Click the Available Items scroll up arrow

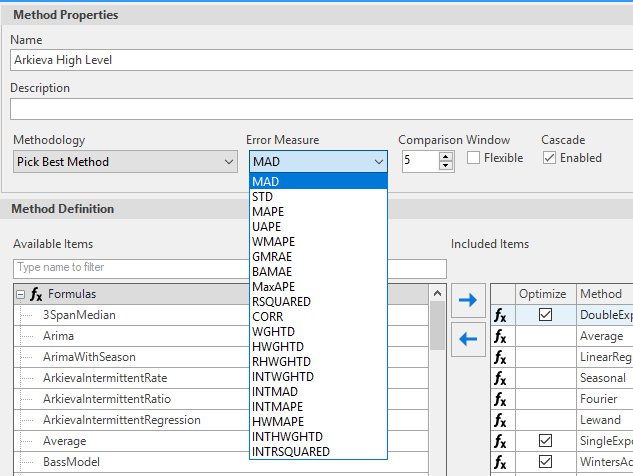point(437,294)
